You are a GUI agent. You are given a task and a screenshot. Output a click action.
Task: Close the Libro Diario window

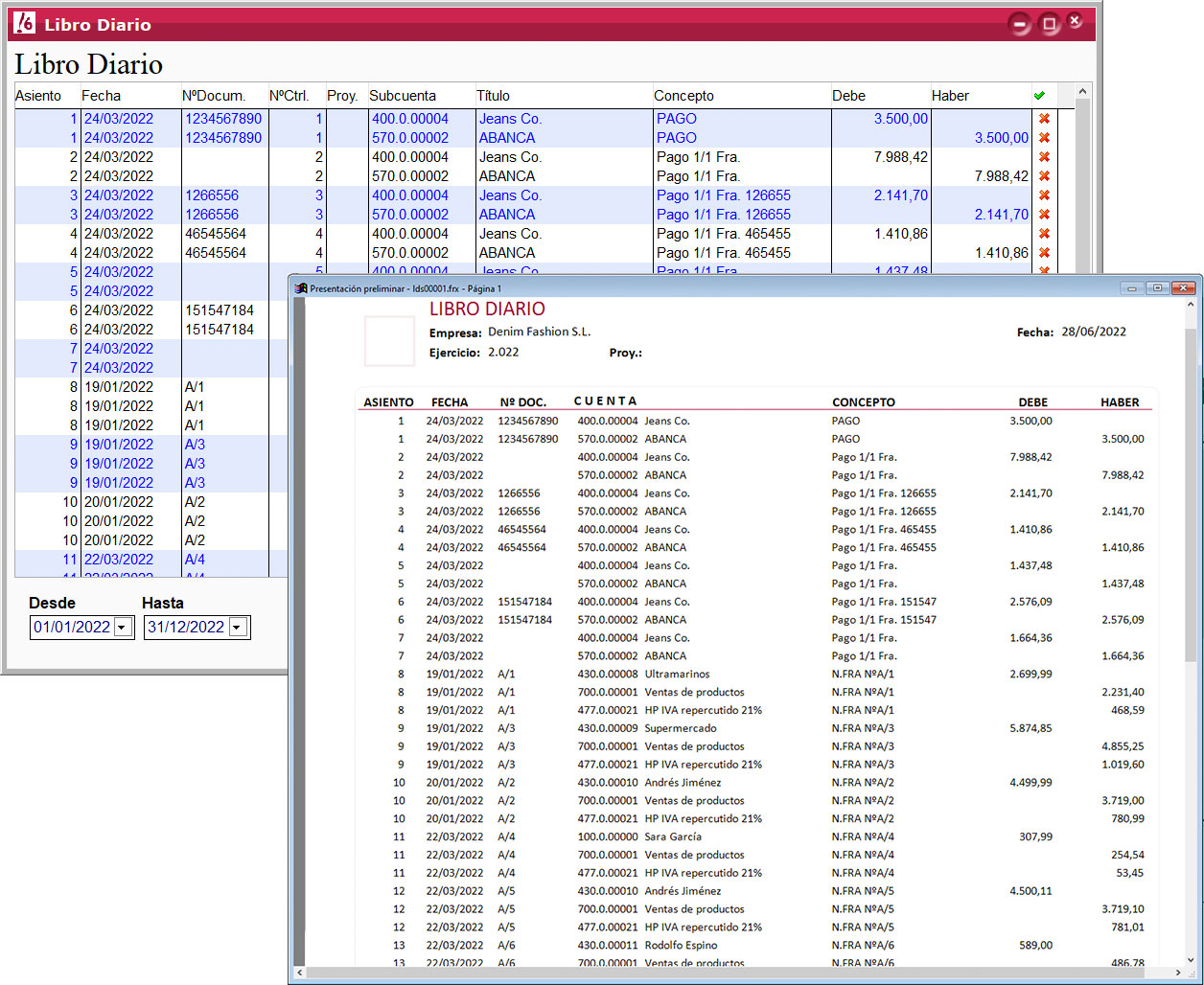click(x=1075, y=21)
